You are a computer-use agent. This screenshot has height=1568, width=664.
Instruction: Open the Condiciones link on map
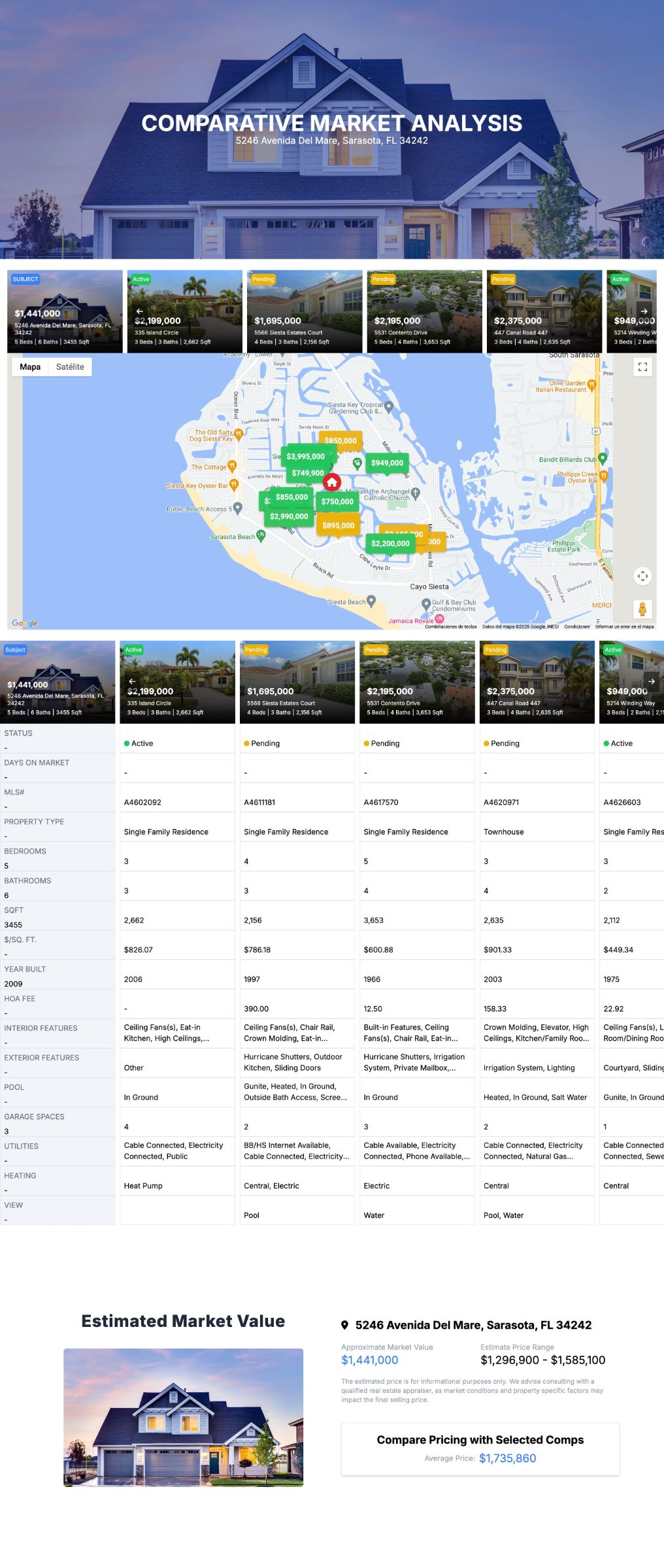[576, 627]
